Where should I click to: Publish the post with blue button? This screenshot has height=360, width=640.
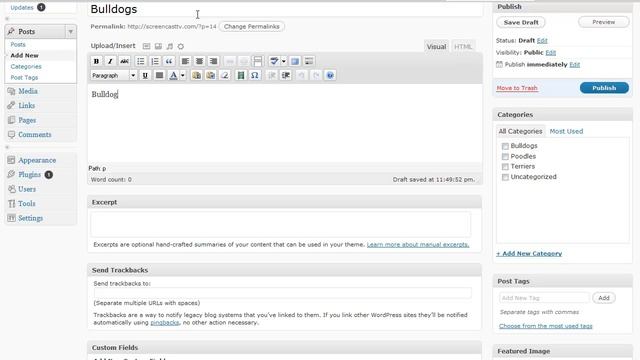[x=604, y=88]
